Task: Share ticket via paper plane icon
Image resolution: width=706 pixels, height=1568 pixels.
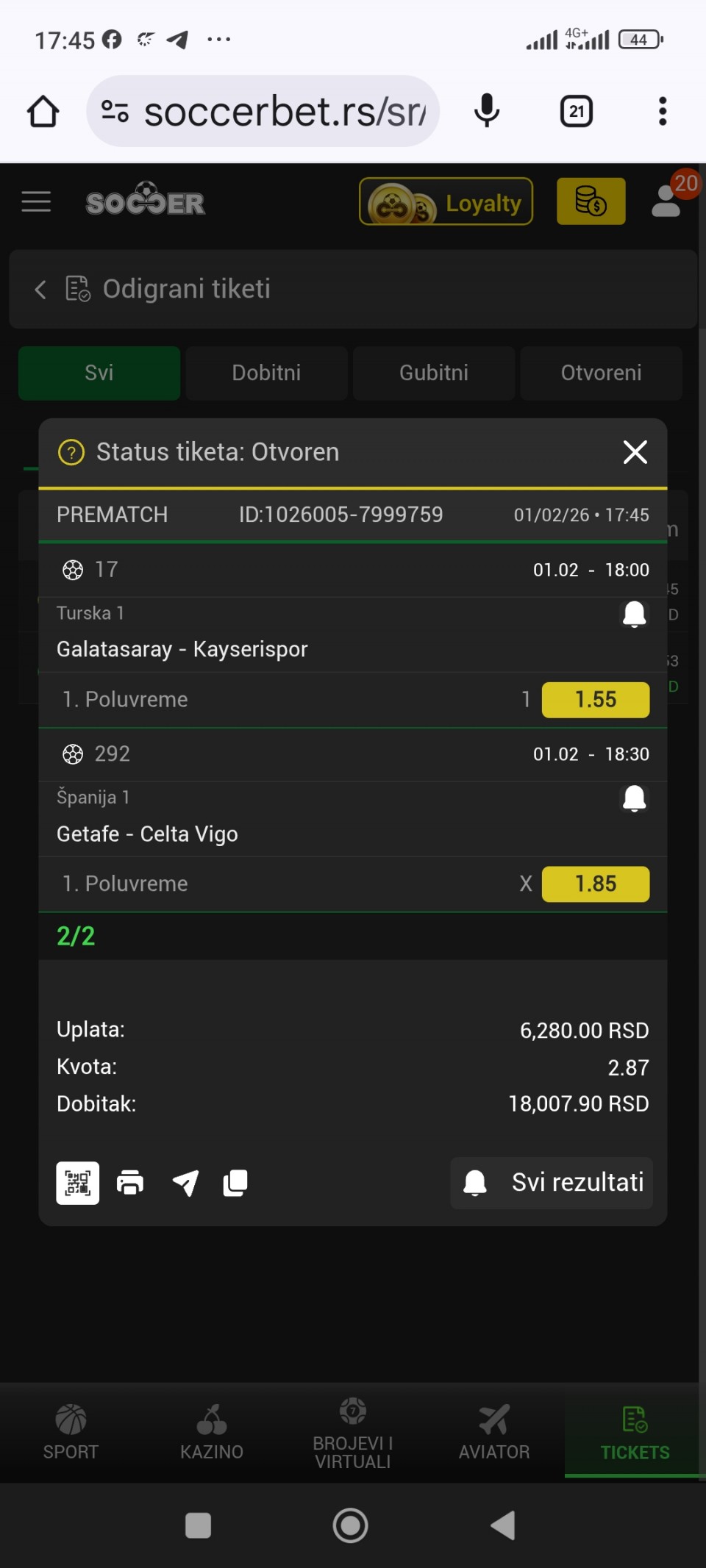Action: pyautogui.click(x=185, y=1183)
